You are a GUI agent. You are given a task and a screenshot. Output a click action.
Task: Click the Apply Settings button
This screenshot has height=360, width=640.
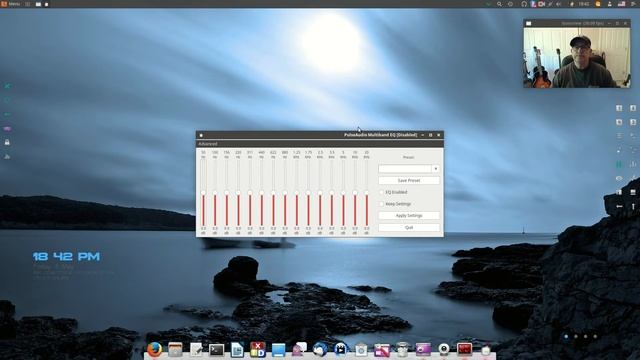409,216
